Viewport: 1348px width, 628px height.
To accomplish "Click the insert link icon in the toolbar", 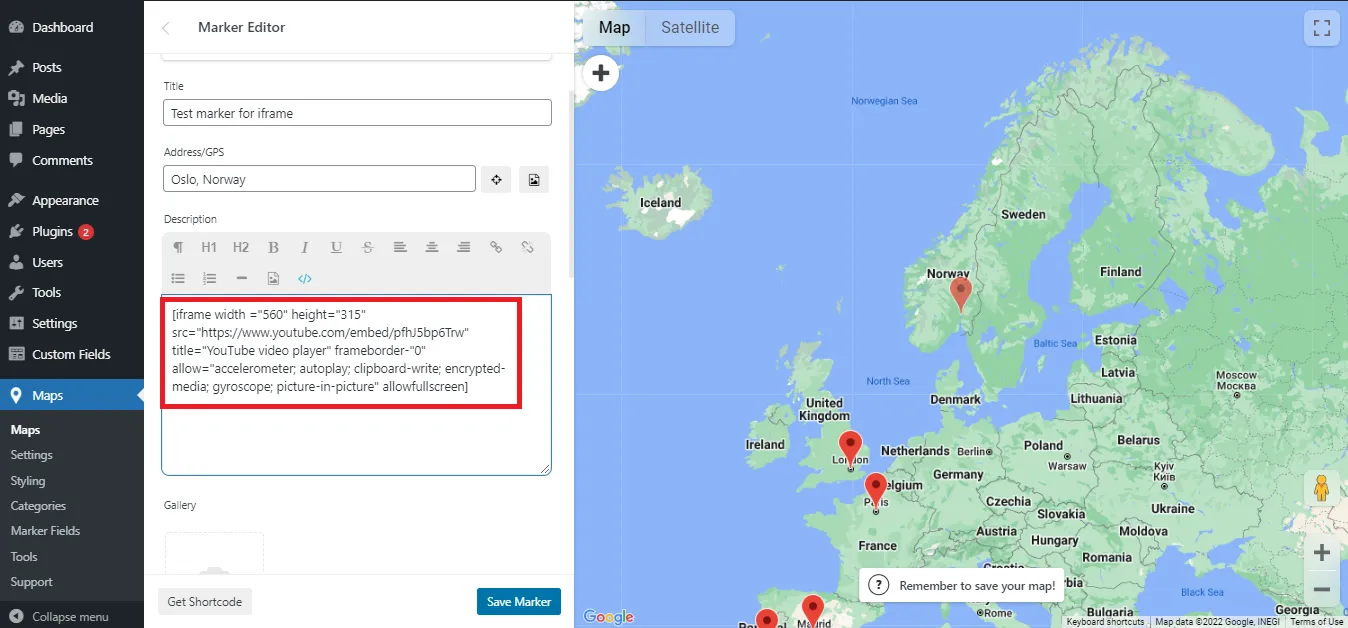I will pos(496,247).
